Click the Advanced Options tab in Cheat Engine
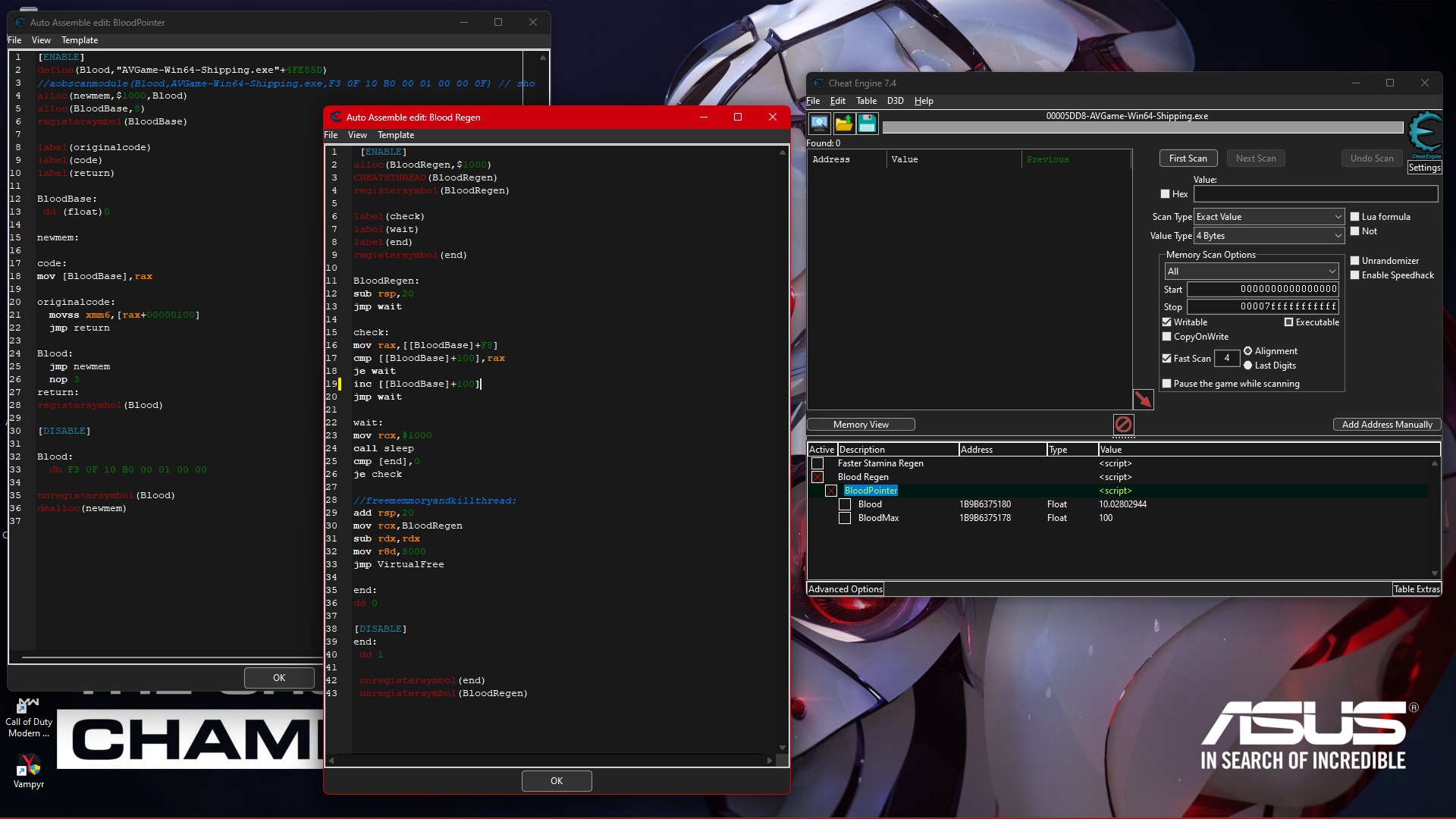The image size is (1456, 819). (845, 588)
